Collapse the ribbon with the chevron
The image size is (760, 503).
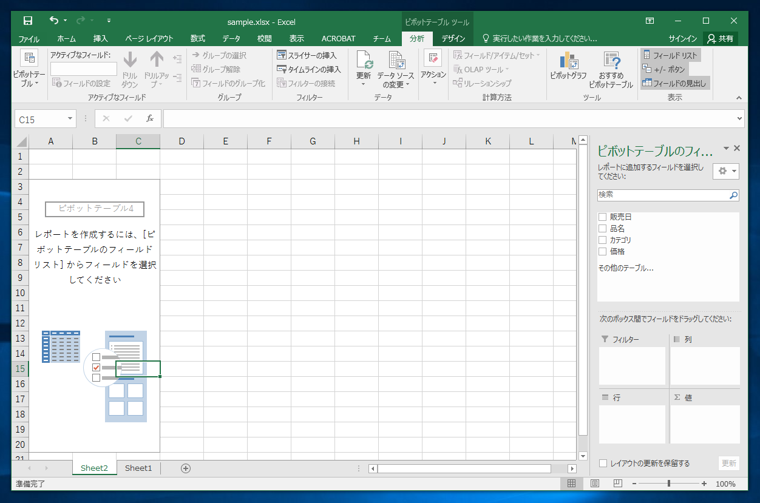(739, 98)
